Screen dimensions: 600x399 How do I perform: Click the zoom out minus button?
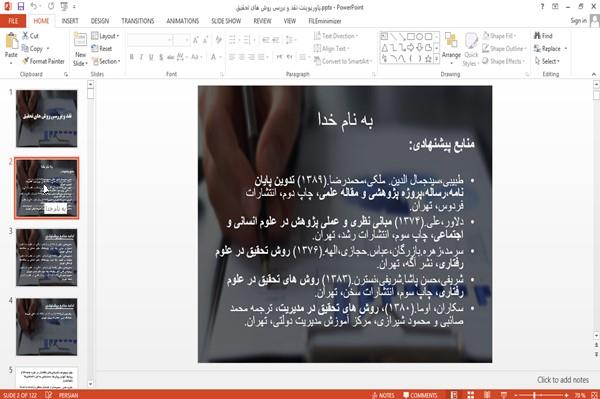[516, 395]
